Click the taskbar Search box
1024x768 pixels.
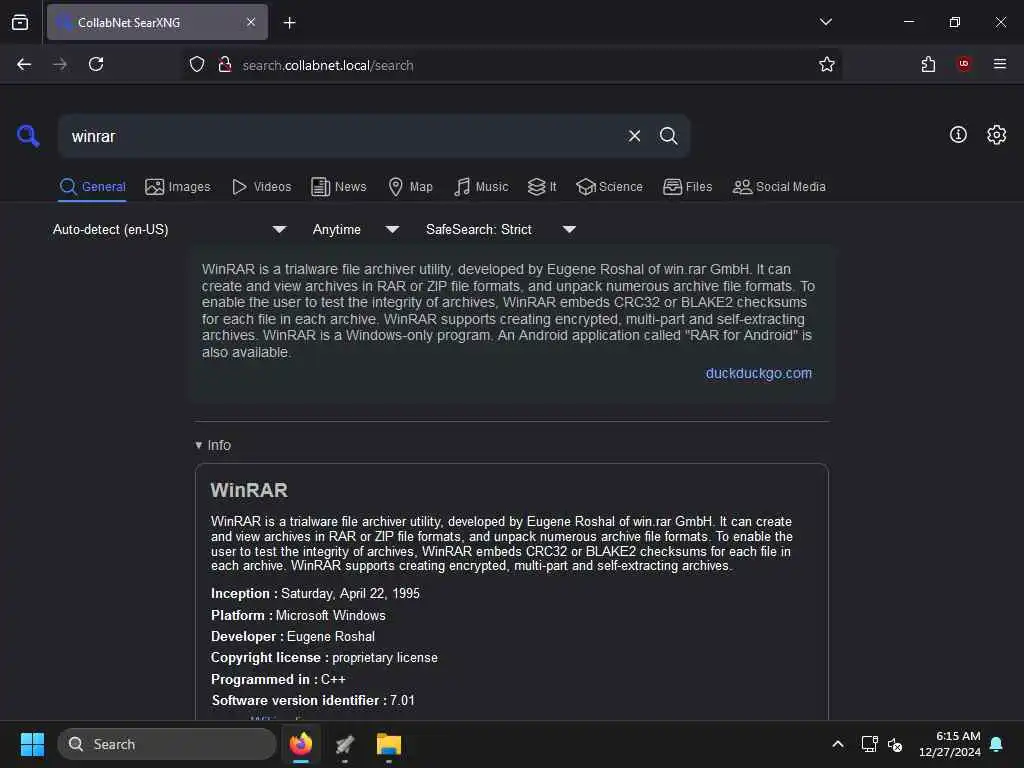[167, 744]
